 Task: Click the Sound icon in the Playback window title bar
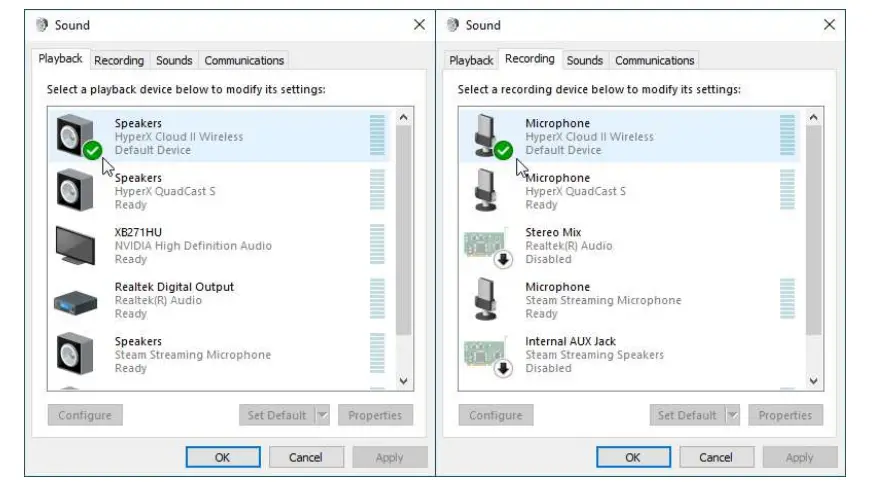pos(41,25)
